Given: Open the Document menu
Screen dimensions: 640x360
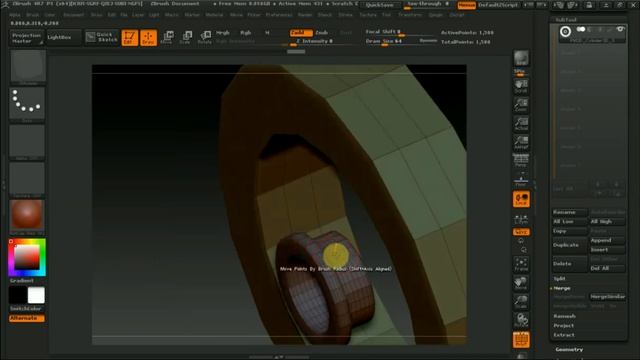Looking at the screenshot, I should [73, 15].
